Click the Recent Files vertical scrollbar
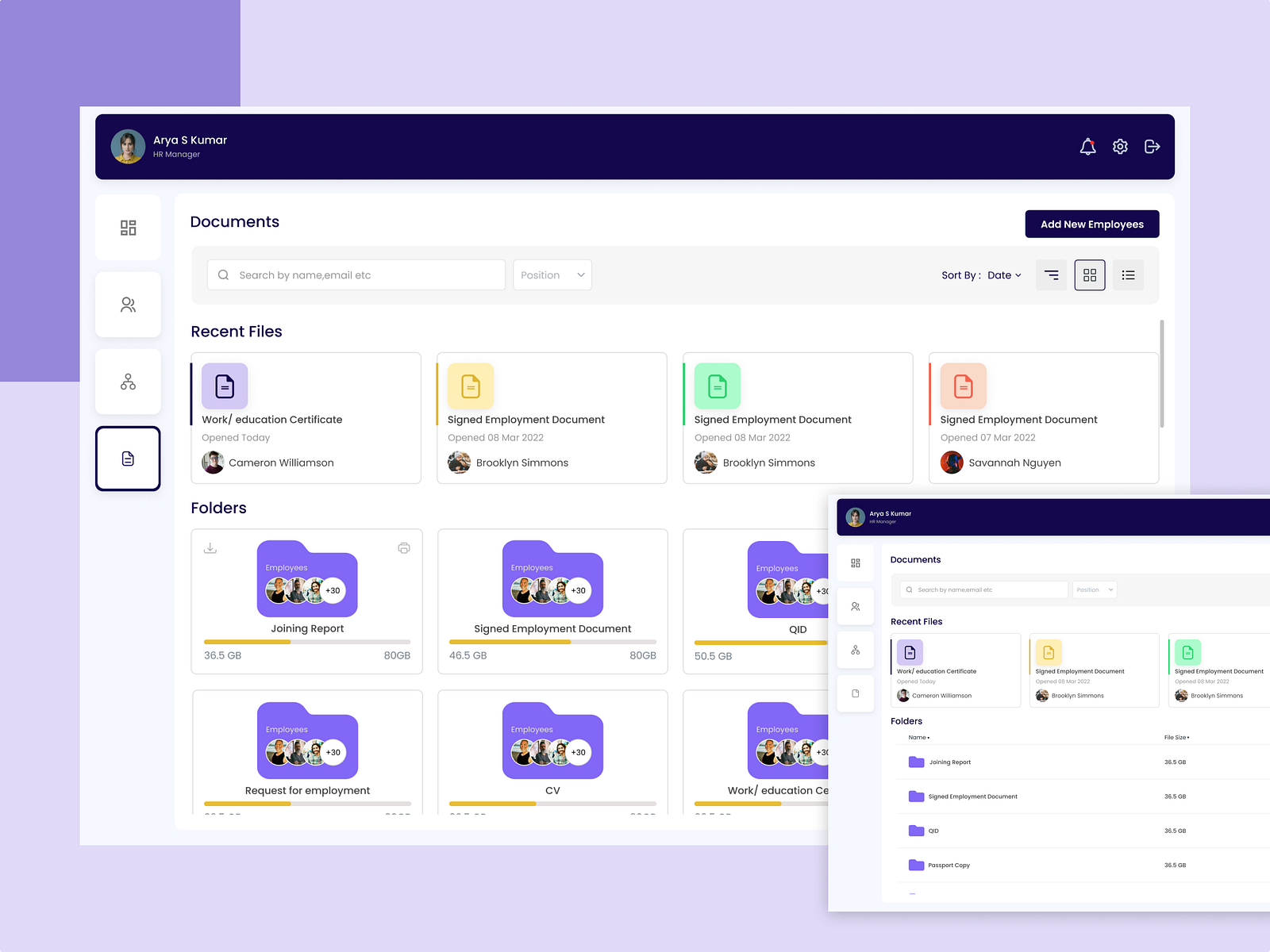The height and width of the screenshot is (952, 1270). click(x=1162, y=374)
